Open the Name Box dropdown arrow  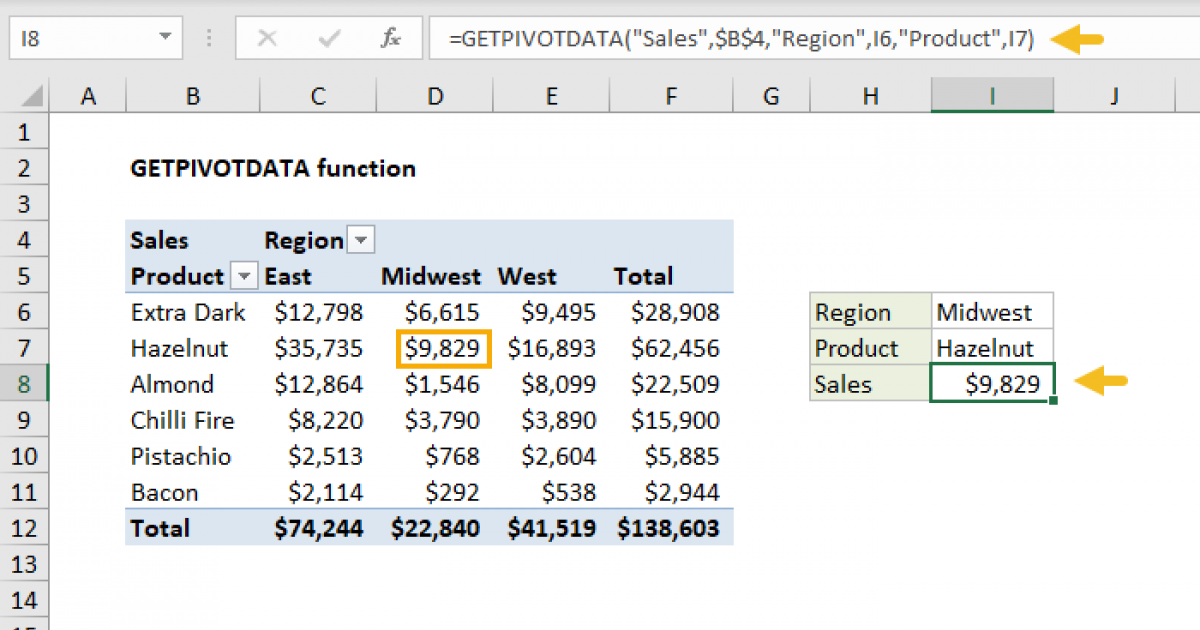(166, 38)
